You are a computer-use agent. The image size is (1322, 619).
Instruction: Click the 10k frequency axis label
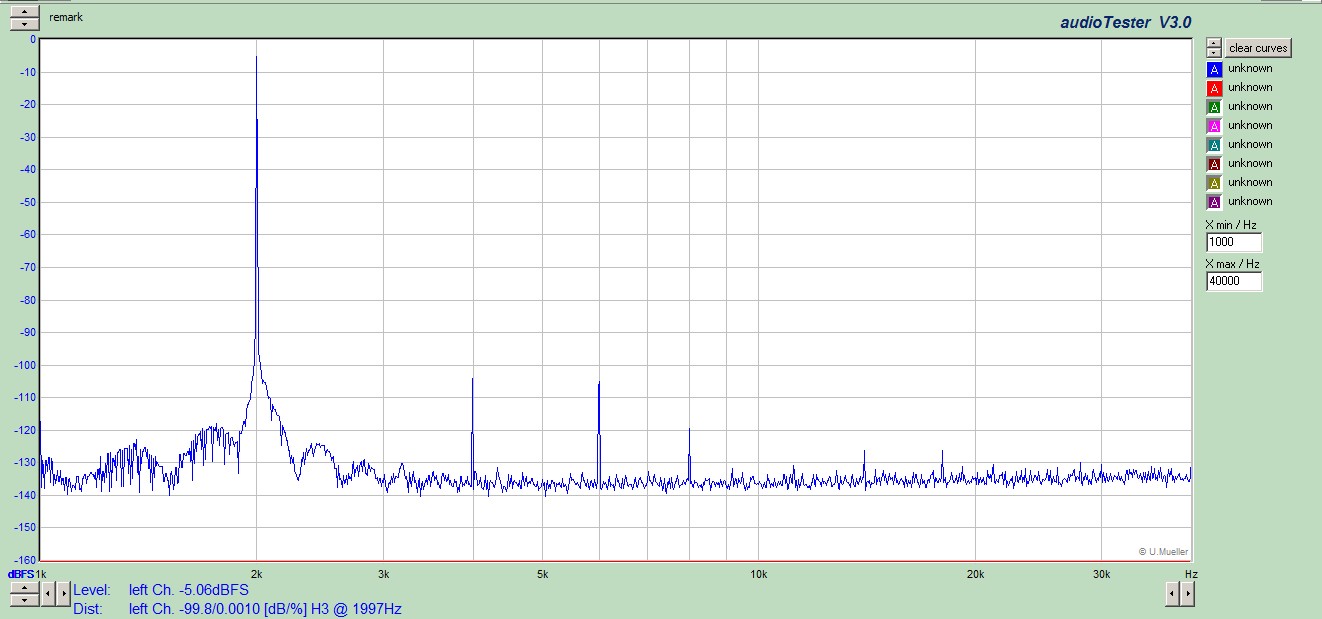(x=758, y=574)
